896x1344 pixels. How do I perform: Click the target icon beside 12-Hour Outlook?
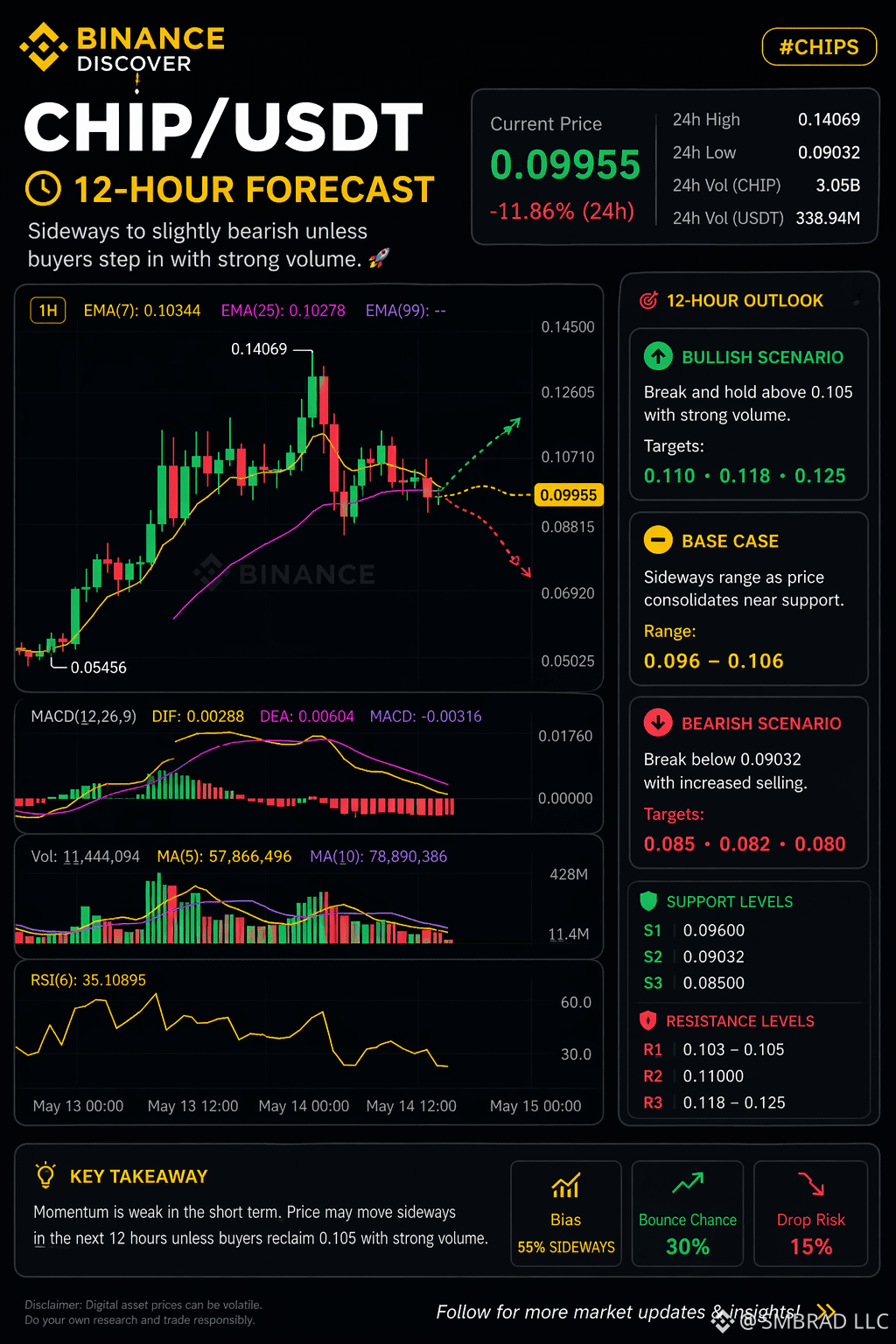point(648,300)
